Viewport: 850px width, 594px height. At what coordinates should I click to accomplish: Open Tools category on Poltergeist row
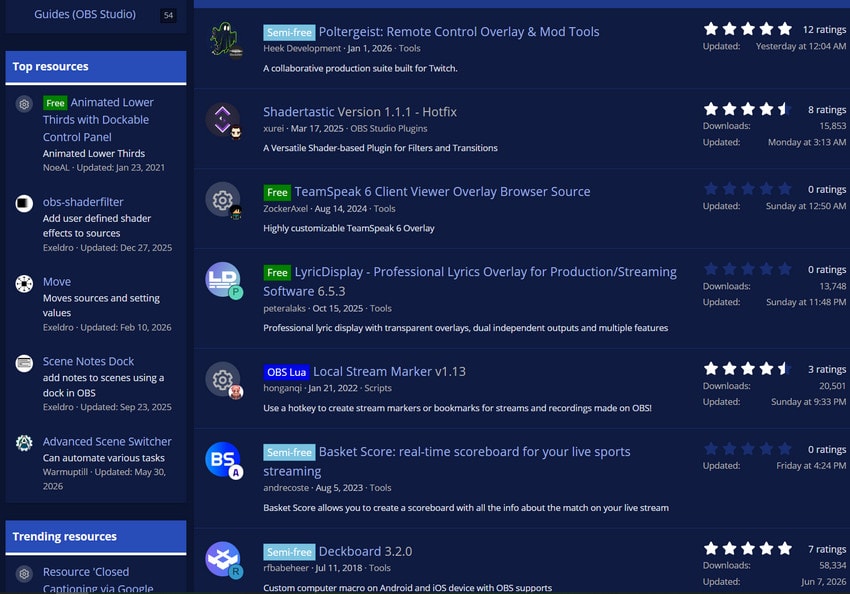coord(409,49)
